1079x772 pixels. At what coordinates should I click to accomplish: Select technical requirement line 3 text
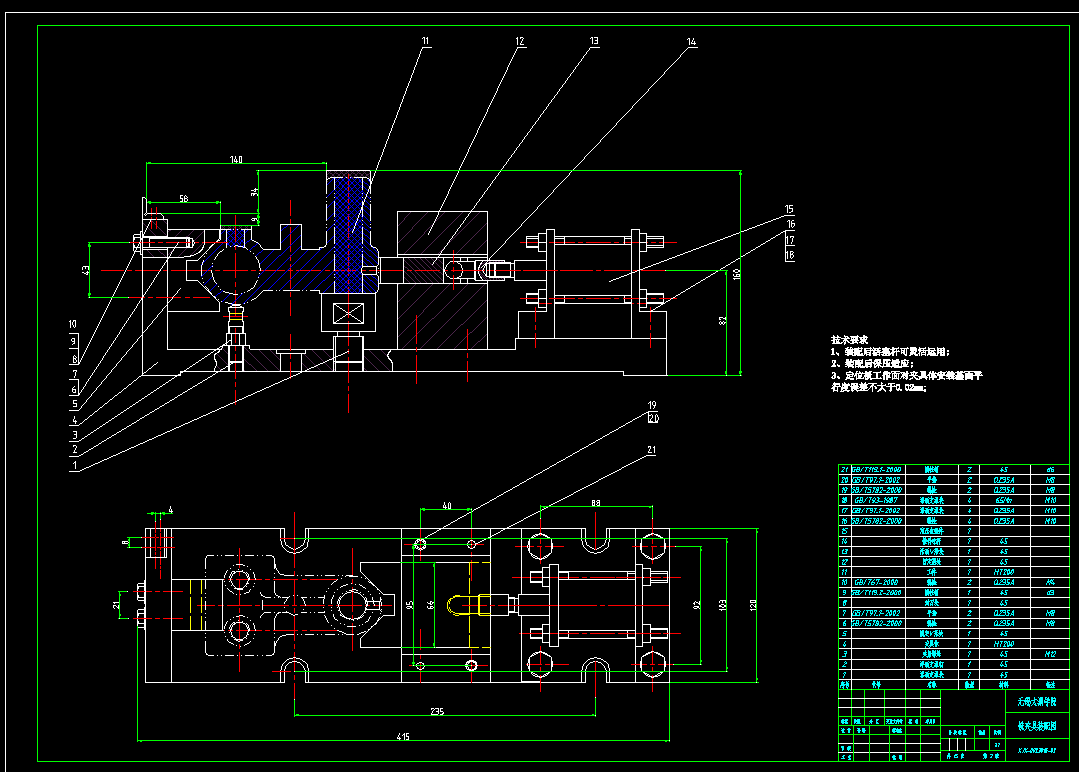[907, 381]
